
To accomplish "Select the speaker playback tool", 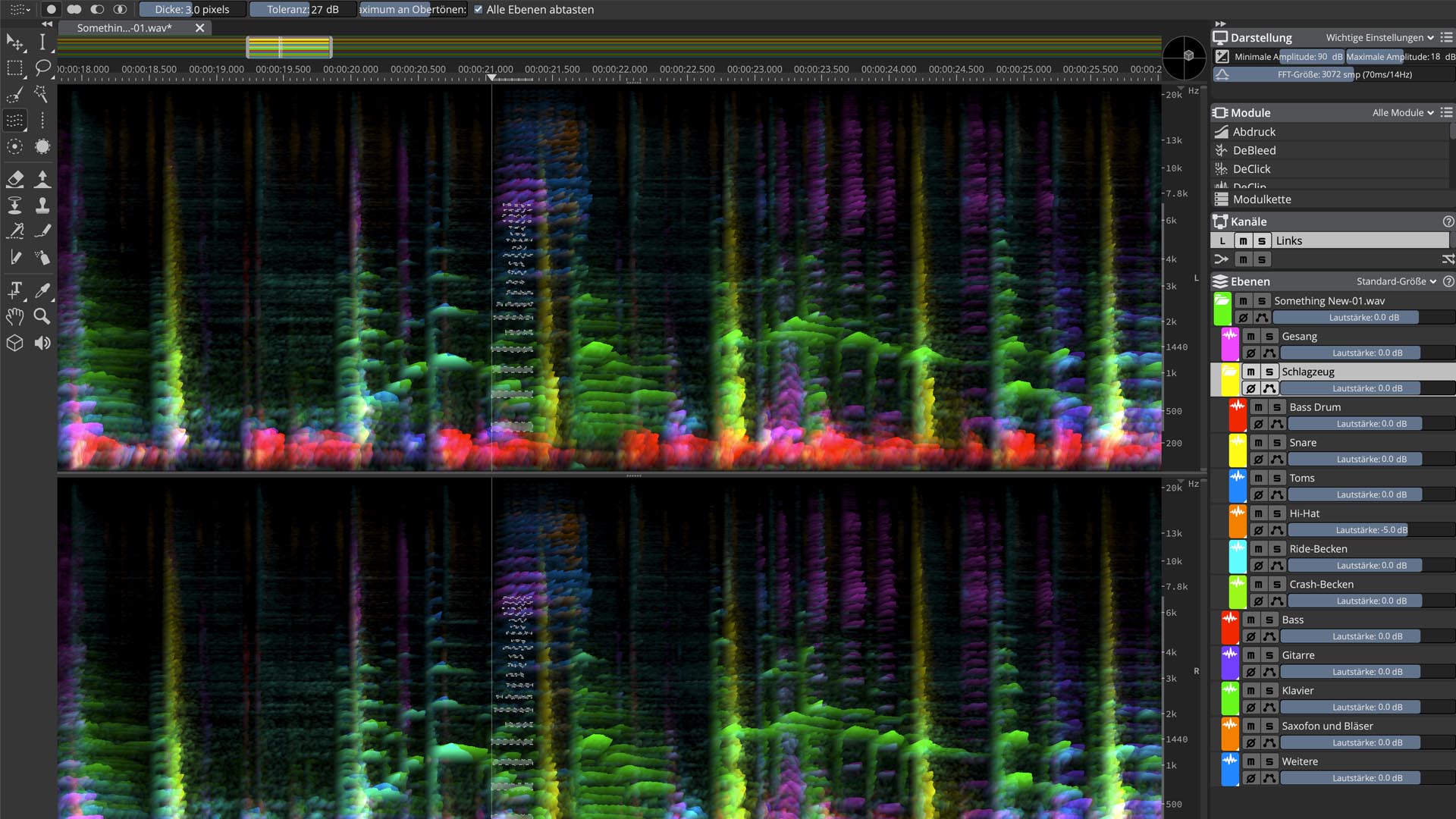I will coord(42,343).
